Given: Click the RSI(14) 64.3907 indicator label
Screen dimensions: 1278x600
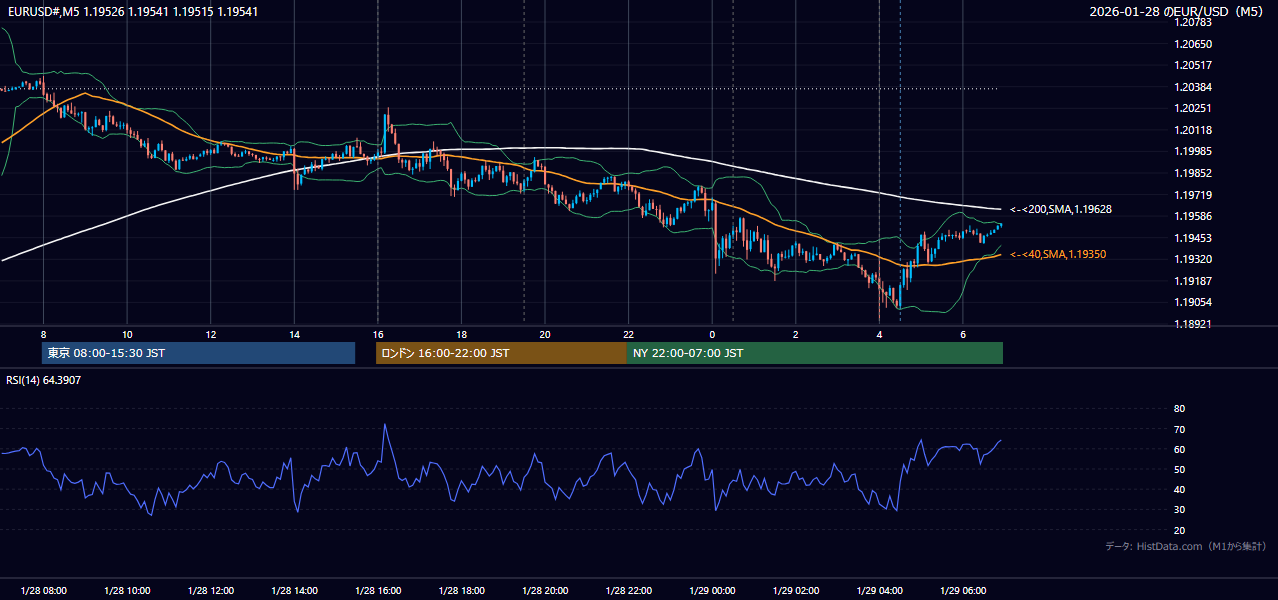Looking at the screenshot, I should point(43,380).
